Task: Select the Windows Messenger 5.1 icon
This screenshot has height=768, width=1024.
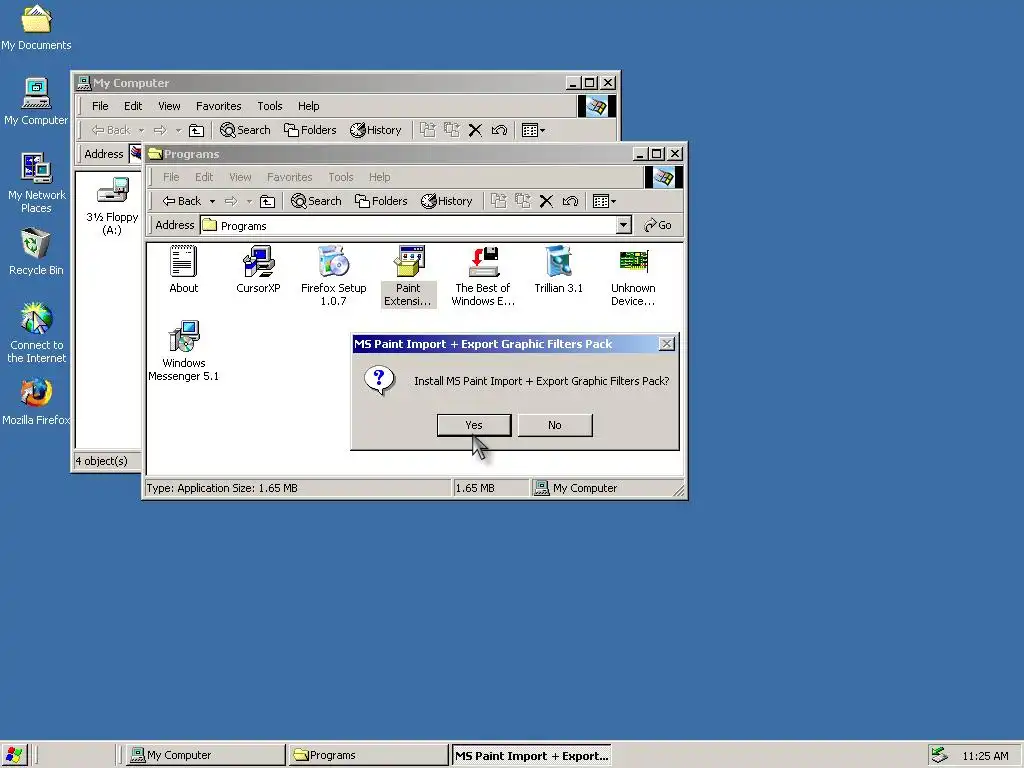Action: coord(184,351)
